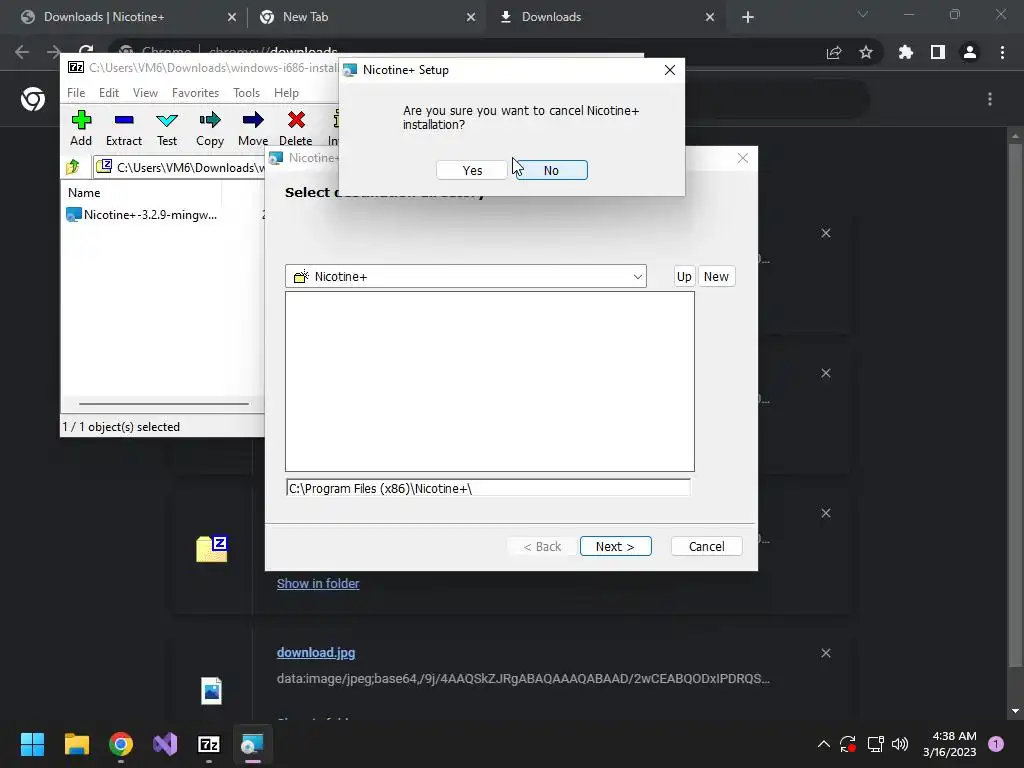Click the up-folder icon in 7-Zip address bar
Viewport: 1024px width, 768px height.
(x=72, y=167)
